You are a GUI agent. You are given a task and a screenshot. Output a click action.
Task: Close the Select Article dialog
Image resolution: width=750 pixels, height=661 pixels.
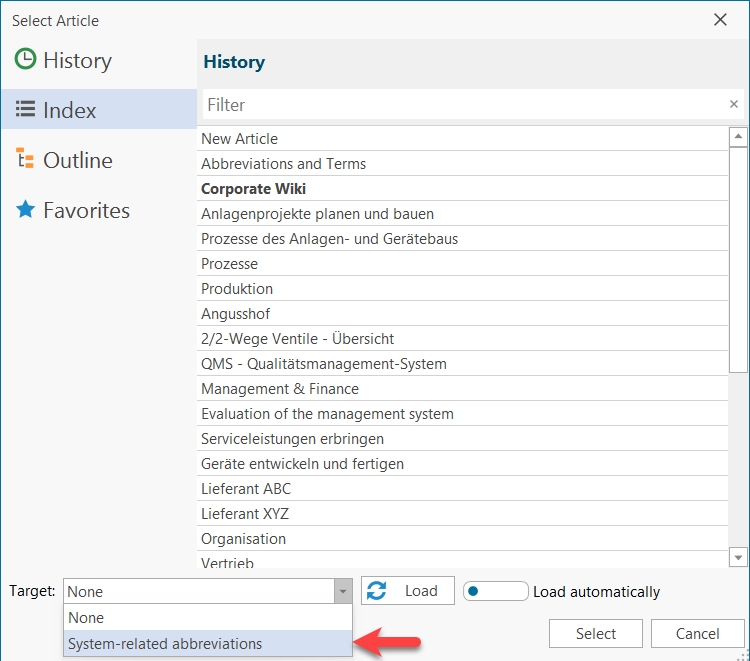click(720, 19)
